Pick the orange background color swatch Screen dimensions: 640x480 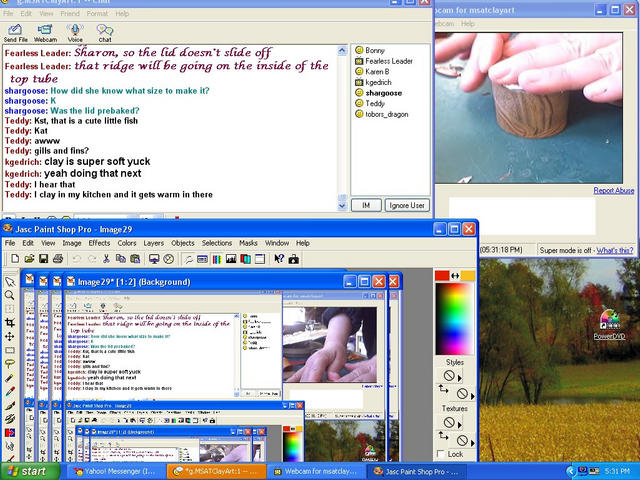click(468, 276)
